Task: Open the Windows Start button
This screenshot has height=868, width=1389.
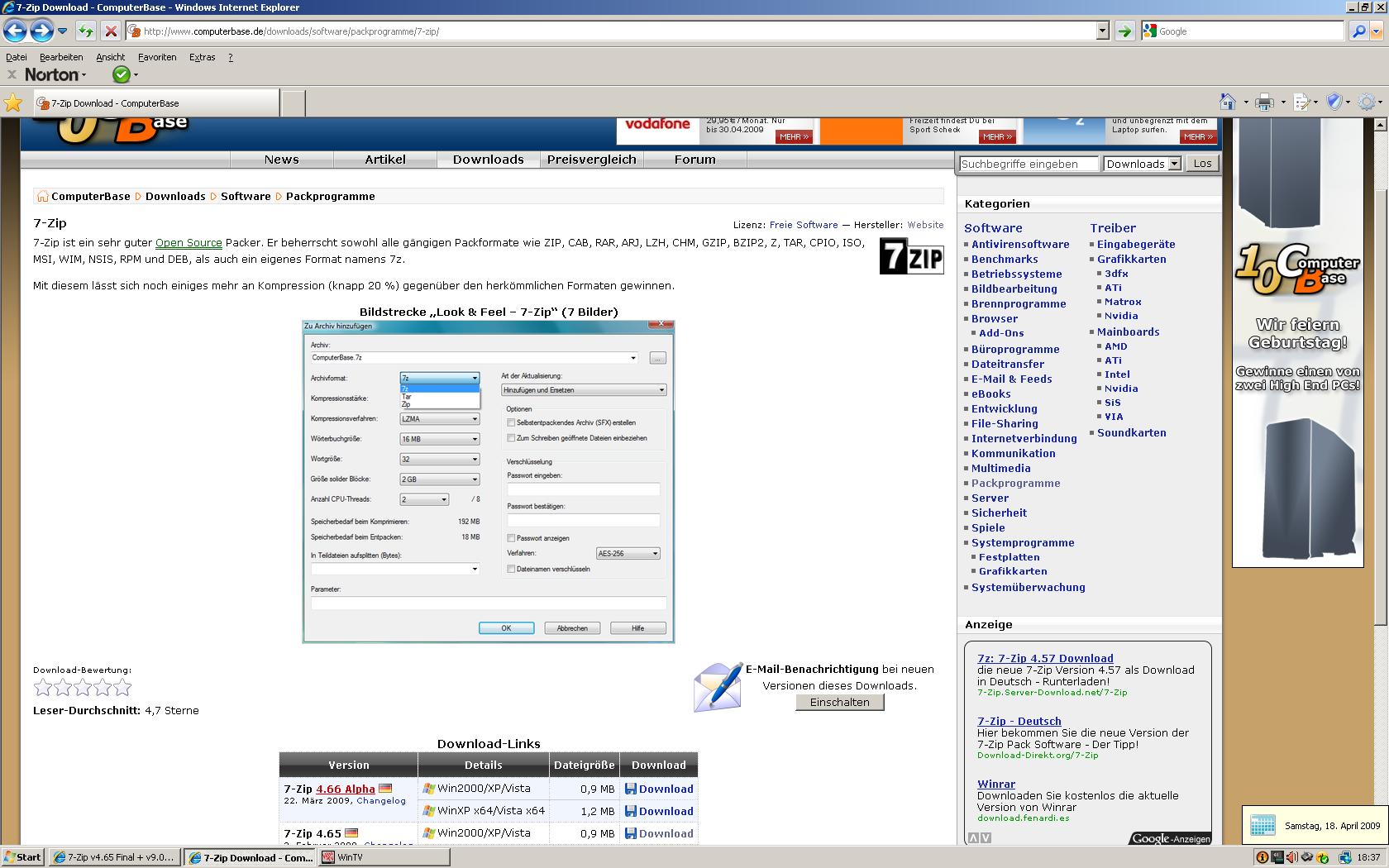Action: pos(23,857)
